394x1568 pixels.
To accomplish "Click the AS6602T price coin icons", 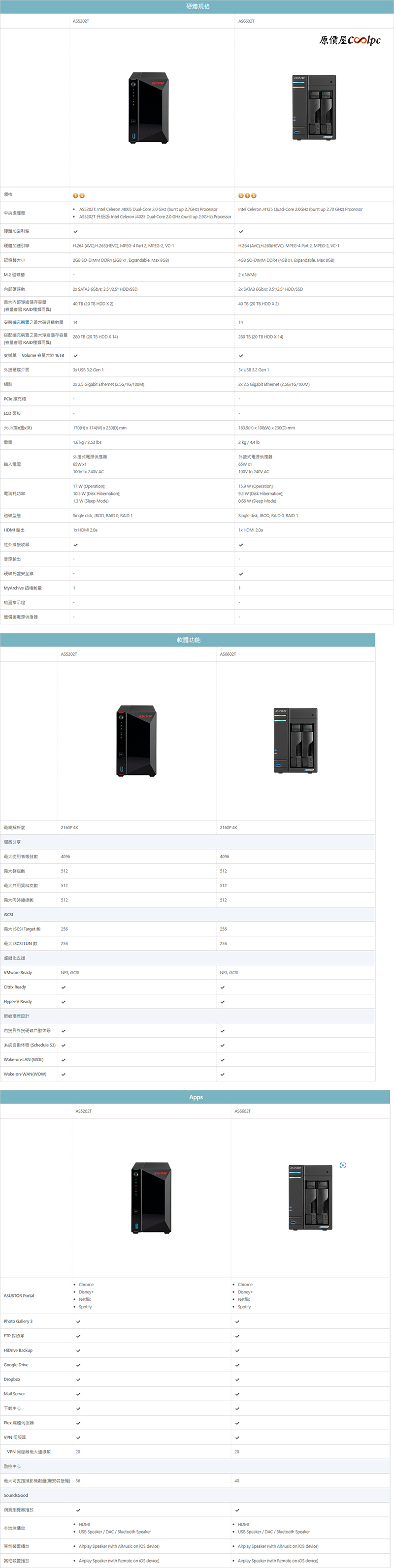I will (x=247, y=195).
